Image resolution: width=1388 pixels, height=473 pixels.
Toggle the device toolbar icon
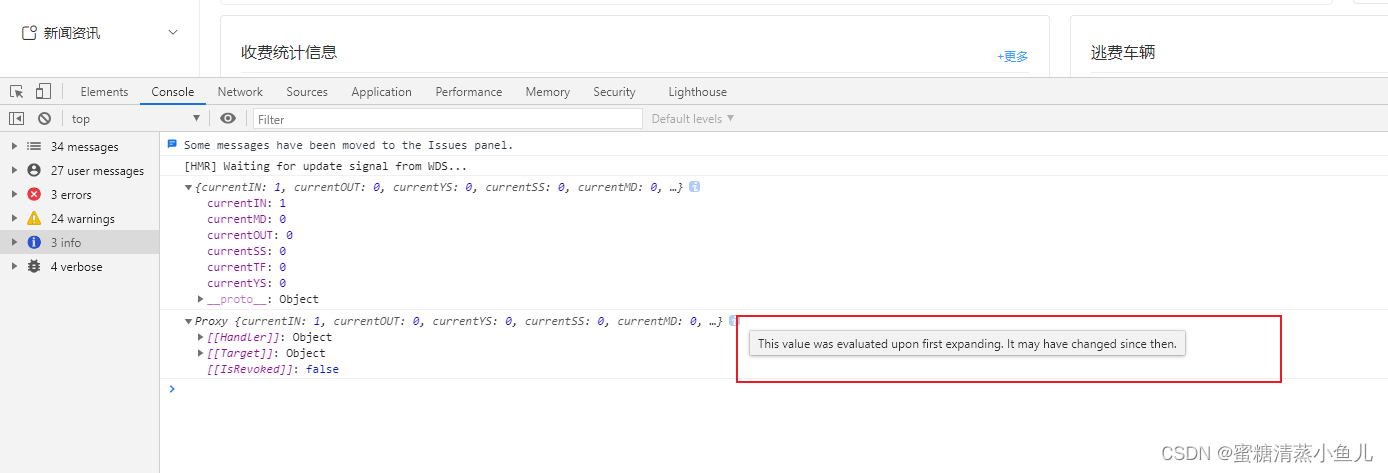43,91
